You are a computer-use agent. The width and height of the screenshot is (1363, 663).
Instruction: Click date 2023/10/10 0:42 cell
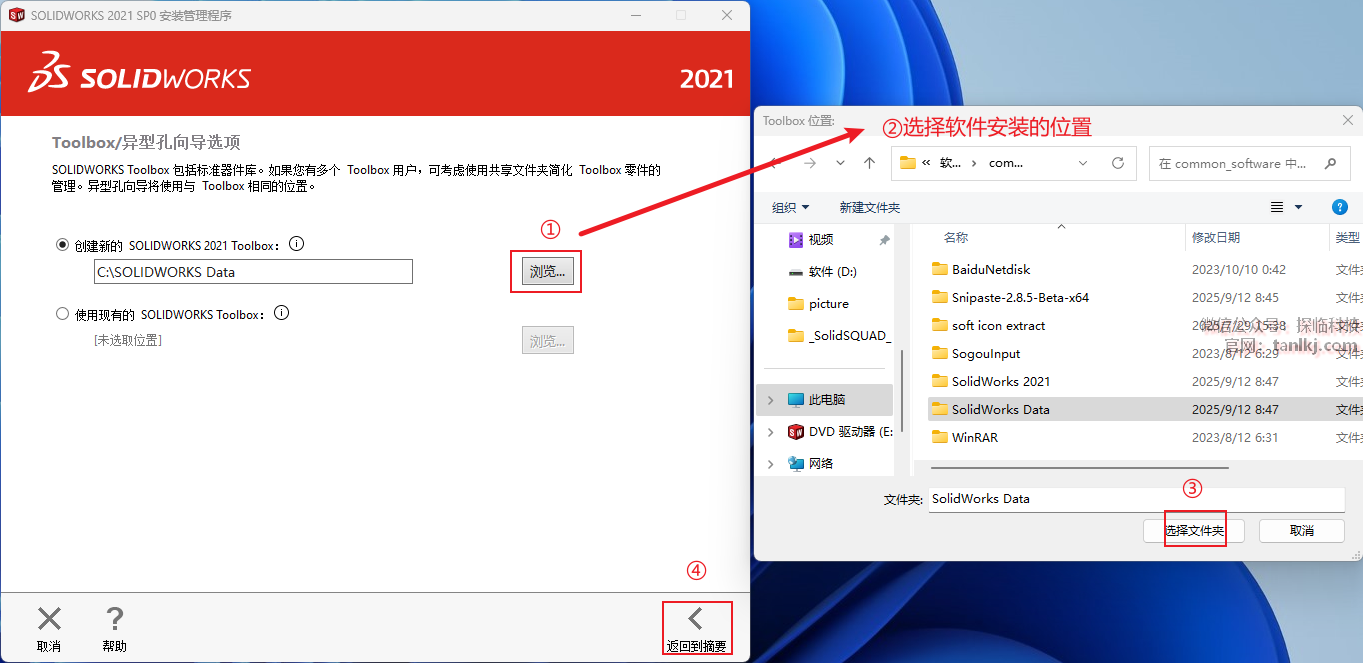click(1238, 269)
